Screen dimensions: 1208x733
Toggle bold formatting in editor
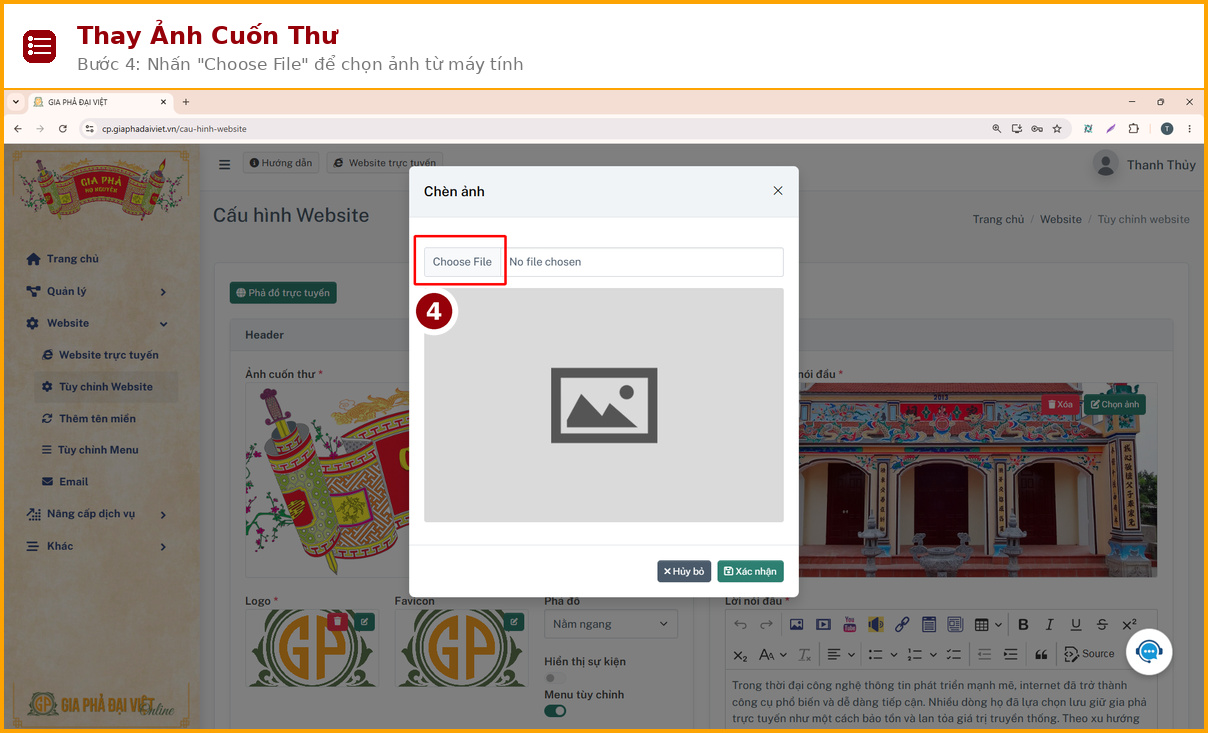pos(1023,625)
